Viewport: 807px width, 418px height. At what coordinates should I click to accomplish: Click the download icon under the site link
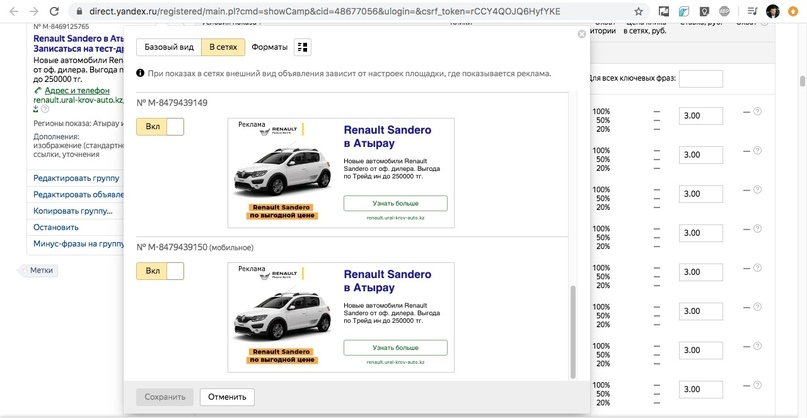point(36,109)
